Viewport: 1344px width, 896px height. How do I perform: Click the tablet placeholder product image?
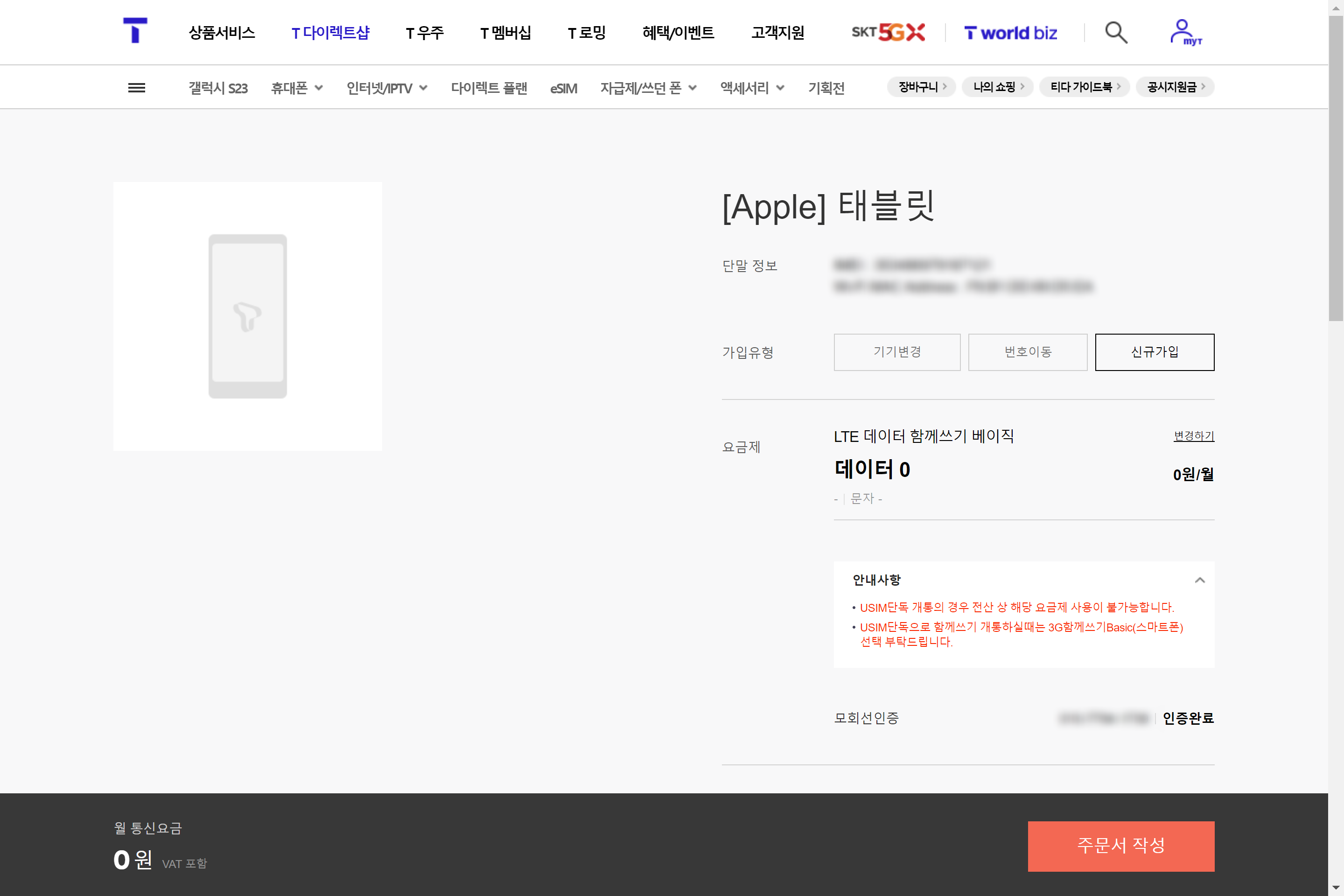[247, 316]
